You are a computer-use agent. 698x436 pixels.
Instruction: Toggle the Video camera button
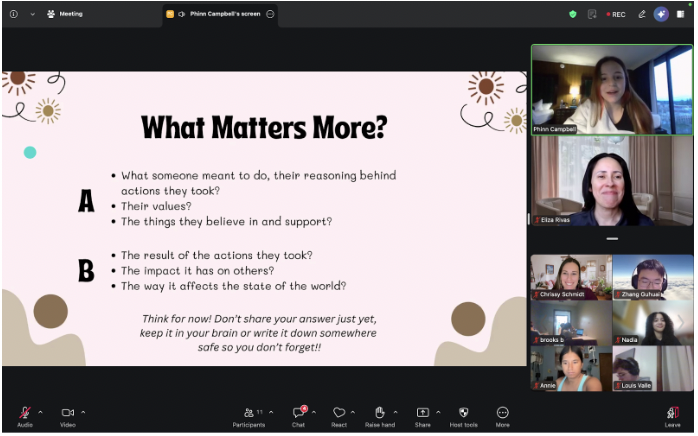[x=68, y=417]
